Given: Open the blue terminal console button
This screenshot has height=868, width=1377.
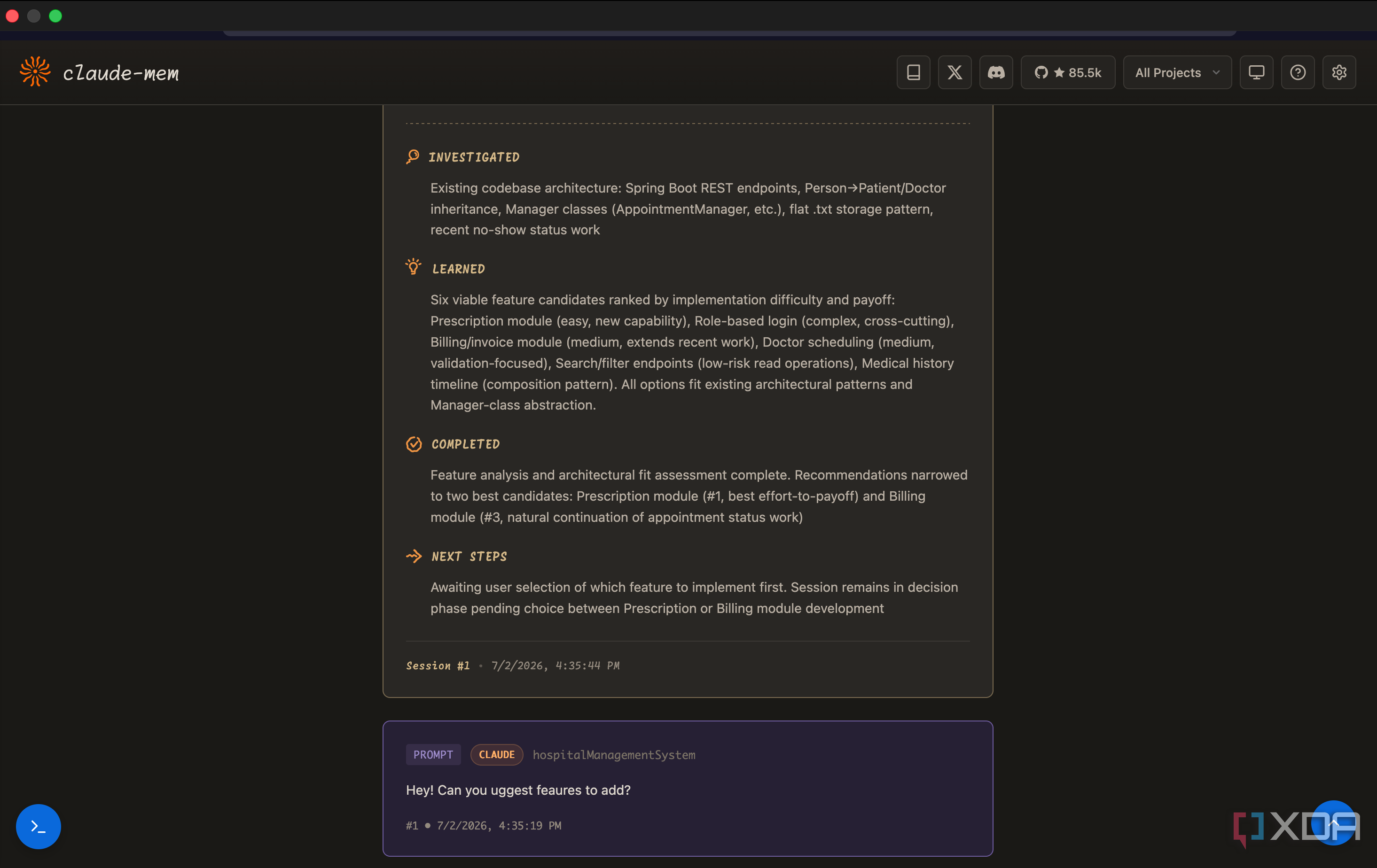Looking at the screenshot, I should (39, 826).
